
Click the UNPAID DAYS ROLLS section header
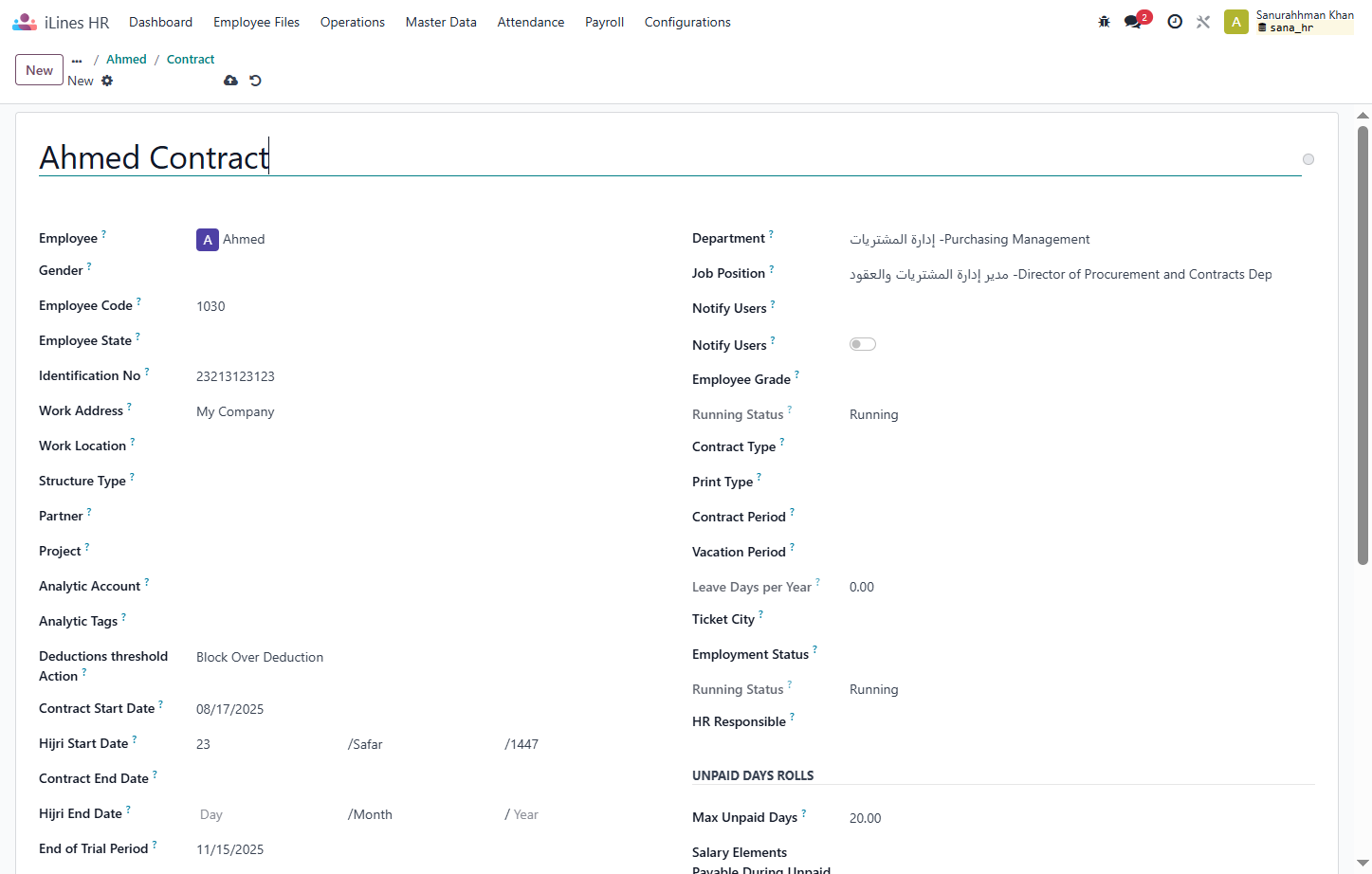point(753,775)
